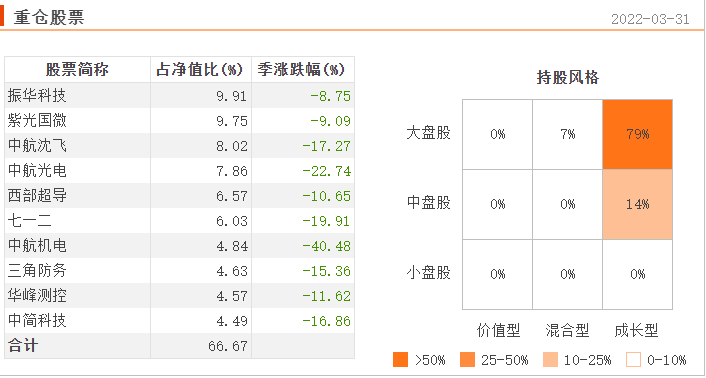Viewport: 706px width, 378px height.
Task: Click the 10-25% legend color swatch
Action: [x=550, y=360]
